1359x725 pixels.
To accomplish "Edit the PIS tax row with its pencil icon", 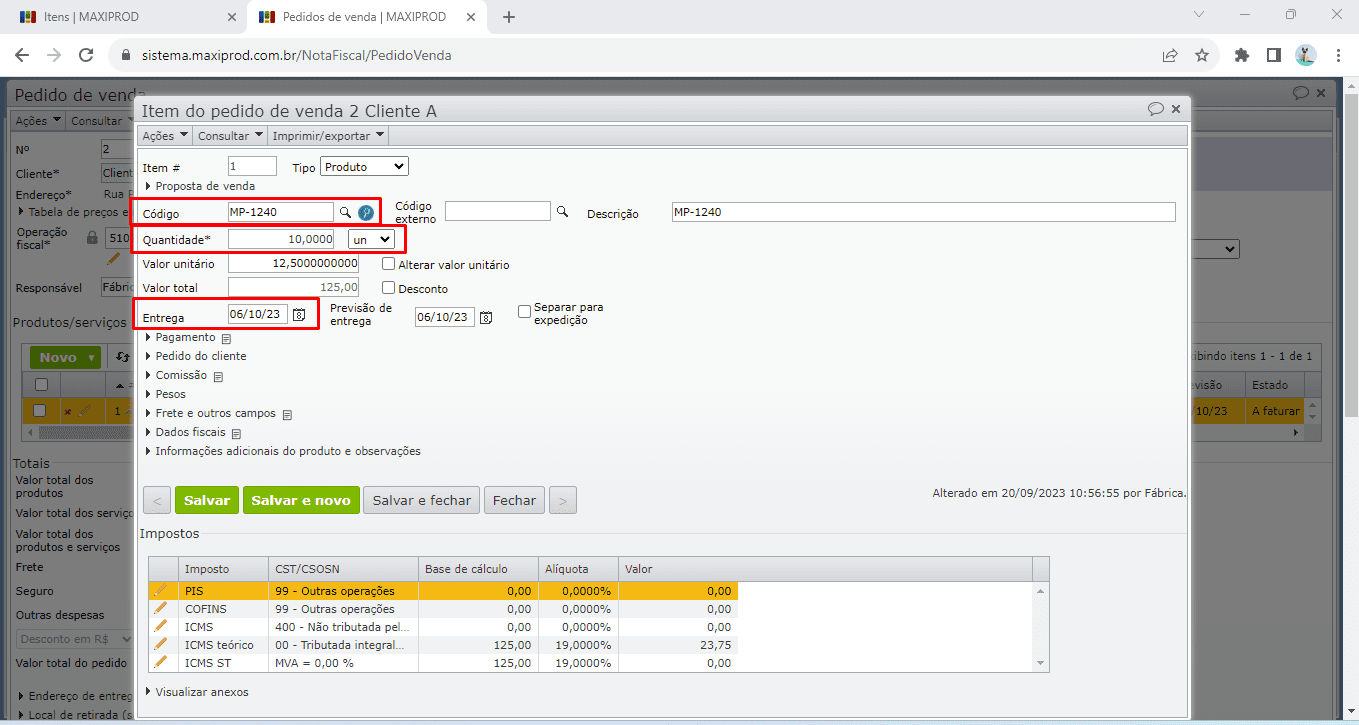I will 160,590.
